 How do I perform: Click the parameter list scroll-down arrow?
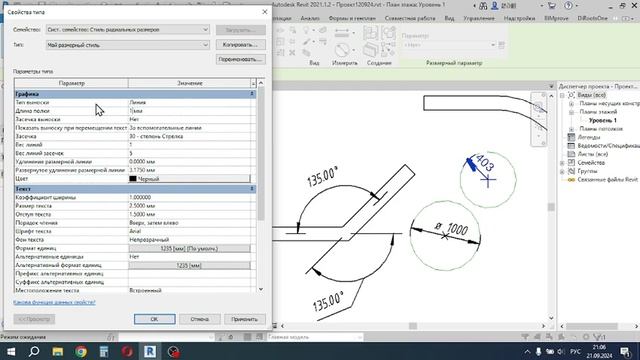261,289
